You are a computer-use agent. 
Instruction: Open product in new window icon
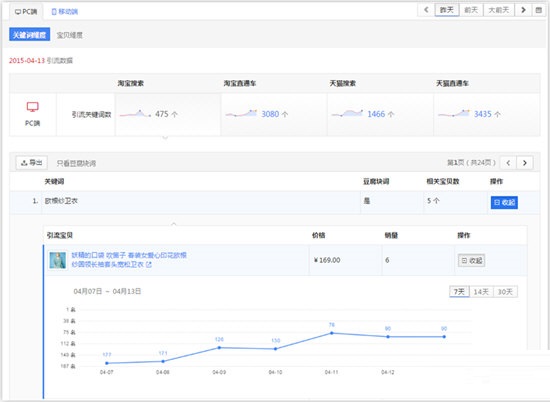click(149, 264)
